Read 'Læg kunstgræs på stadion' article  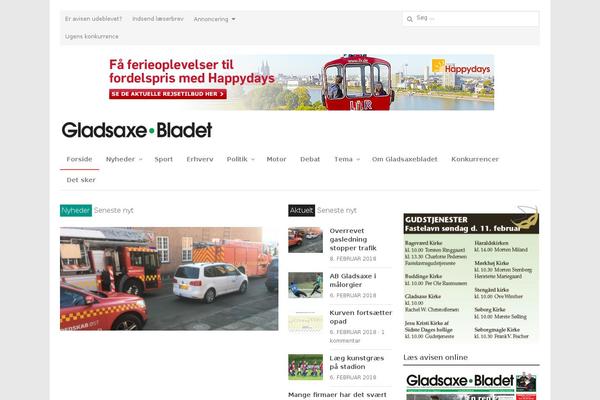(x=356, y=362)
